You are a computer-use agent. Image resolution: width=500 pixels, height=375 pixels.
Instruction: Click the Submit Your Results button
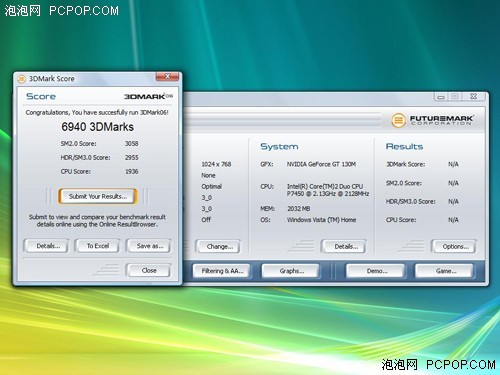tap(98, 196)
